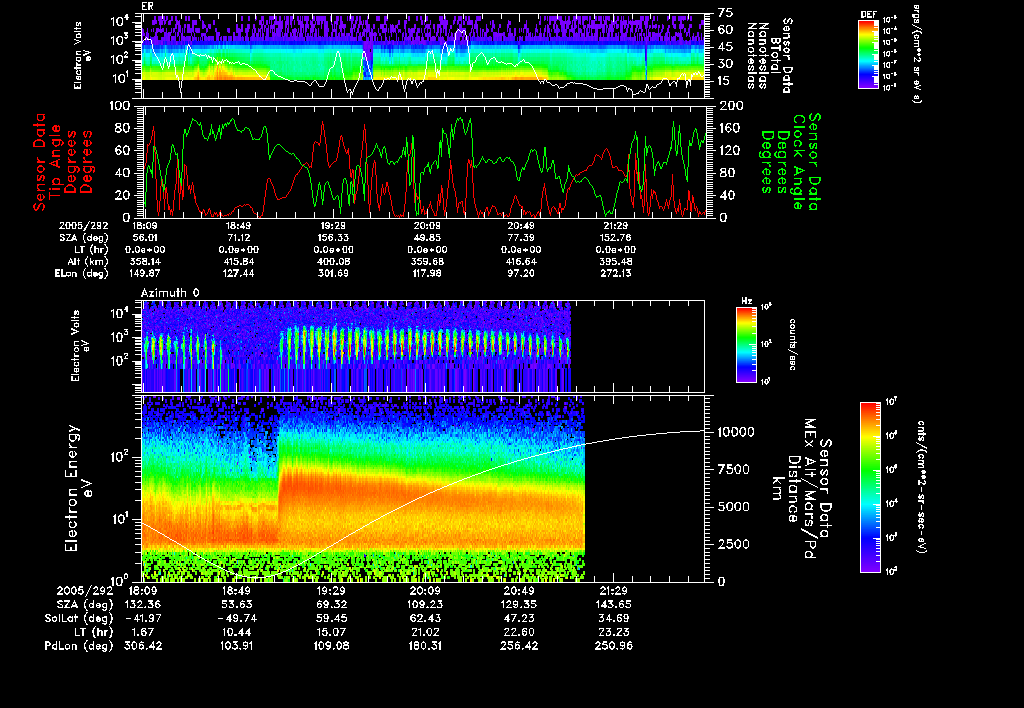The height and width of the screenshot is (708, 1024).
Task: Select local time value 23.23
Action: point(613,632)
